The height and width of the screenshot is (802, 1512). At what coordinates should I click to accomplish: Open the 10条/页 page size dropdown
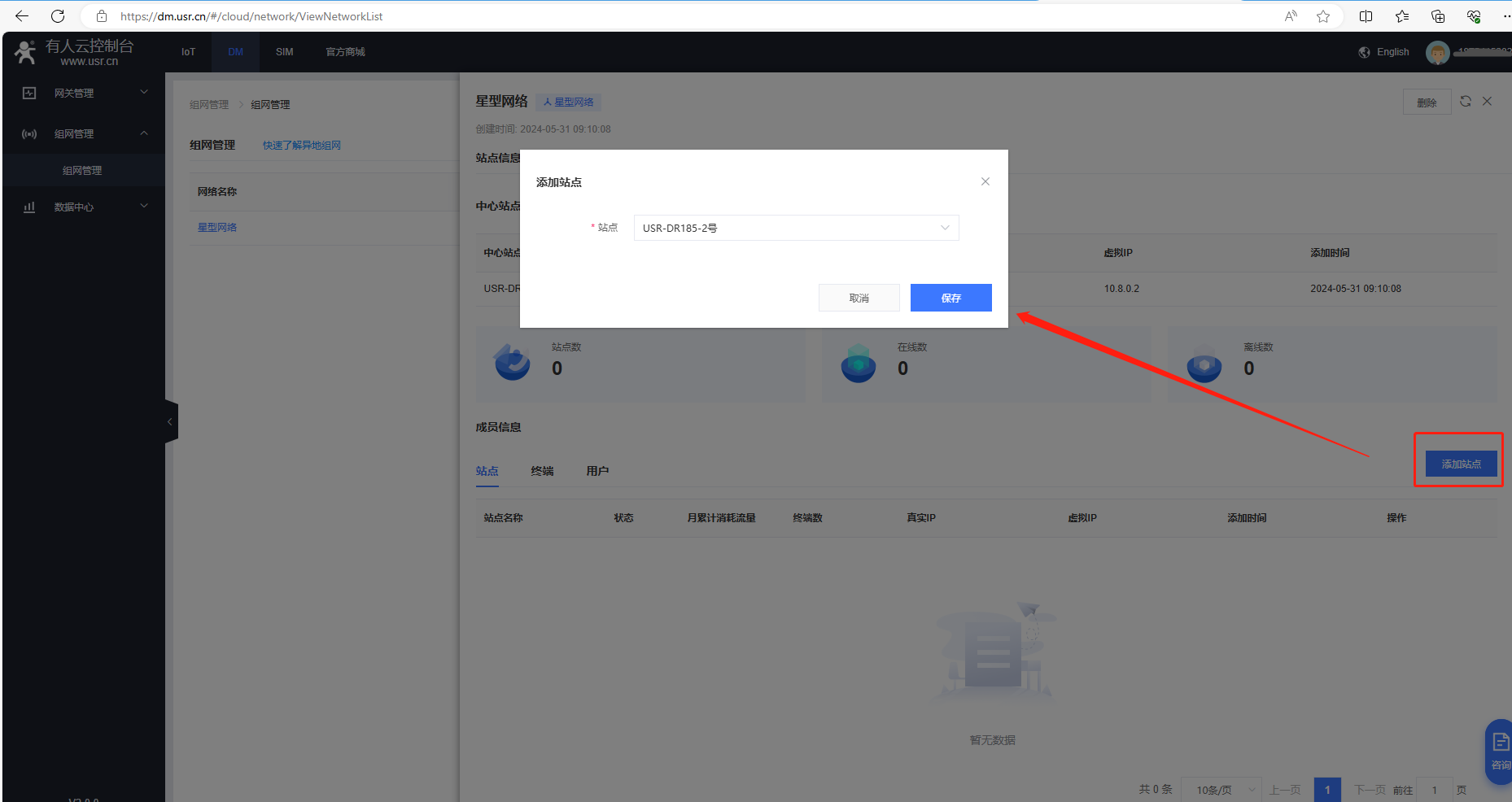(x=1220, y=790)
